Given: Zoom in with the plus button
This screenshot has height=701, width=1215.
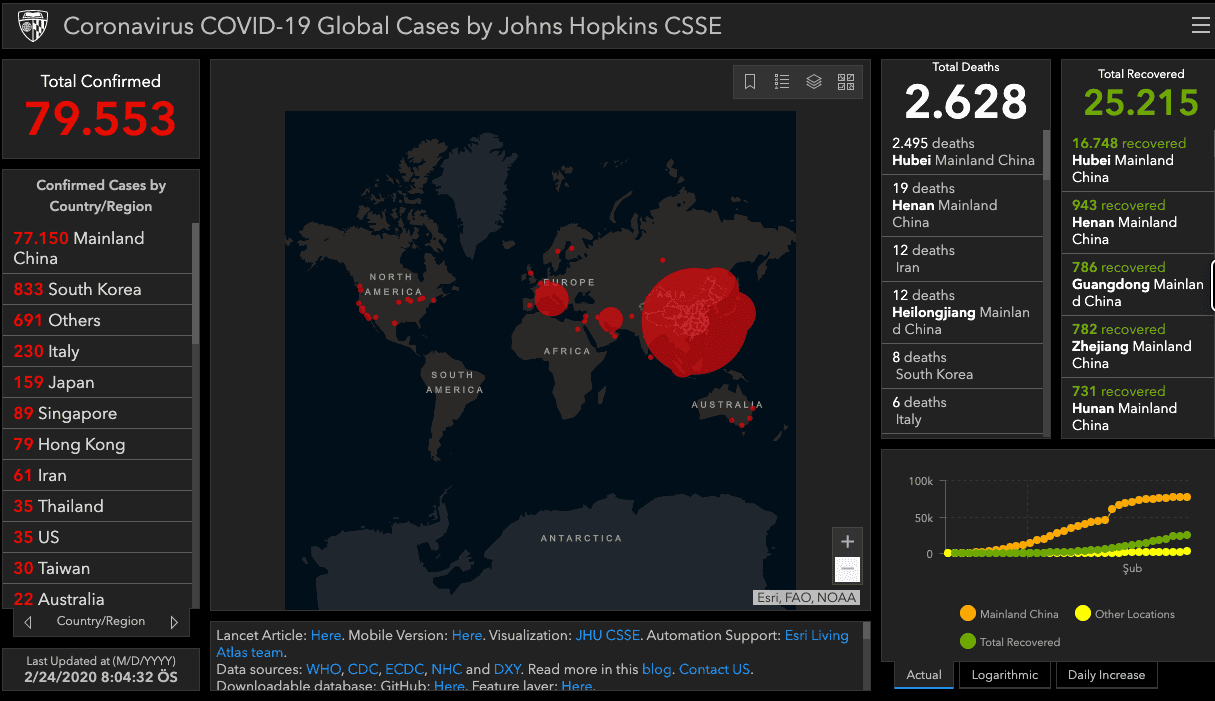Looking at the screenshot, I should 847,542.
